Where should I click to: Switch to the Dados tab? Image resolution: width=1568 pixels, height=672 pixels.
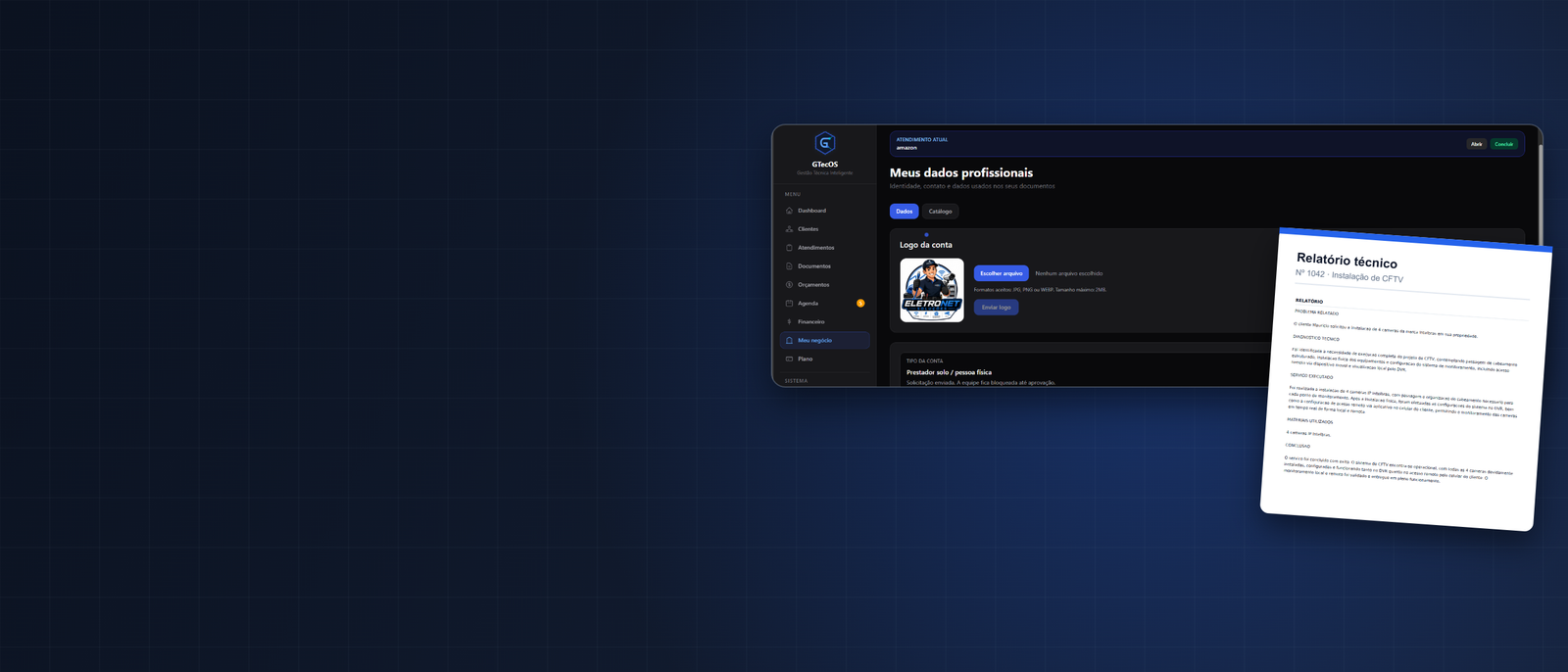click(904, 212)
